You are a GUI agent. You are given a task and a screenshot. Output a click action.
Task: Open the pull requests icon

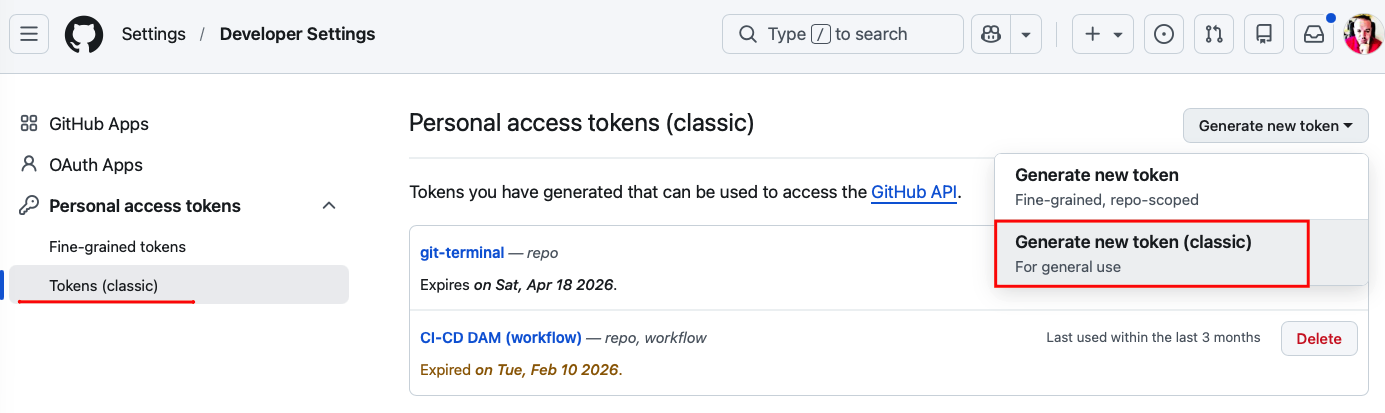tap(1214, 34)
